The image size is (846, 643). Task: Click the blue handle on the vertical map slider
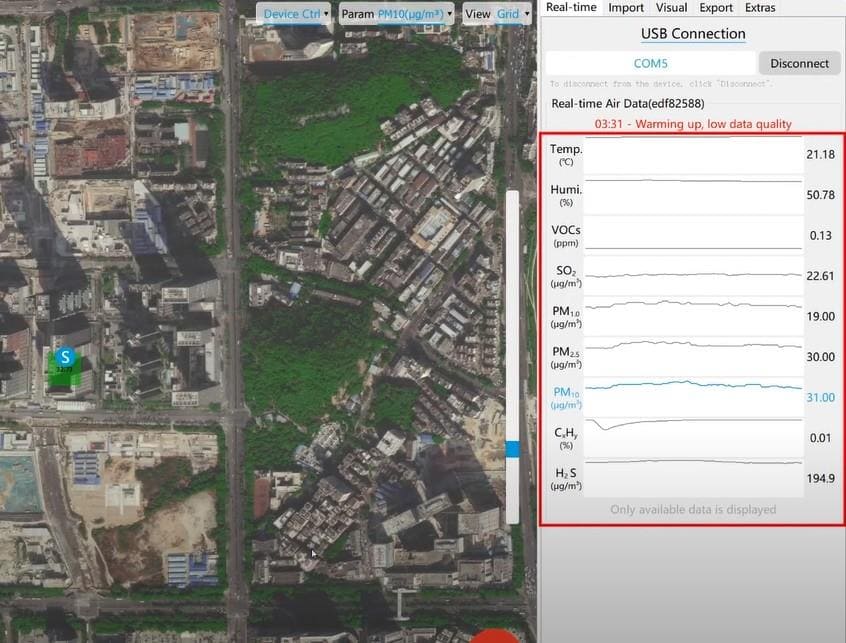pos(513,450)
